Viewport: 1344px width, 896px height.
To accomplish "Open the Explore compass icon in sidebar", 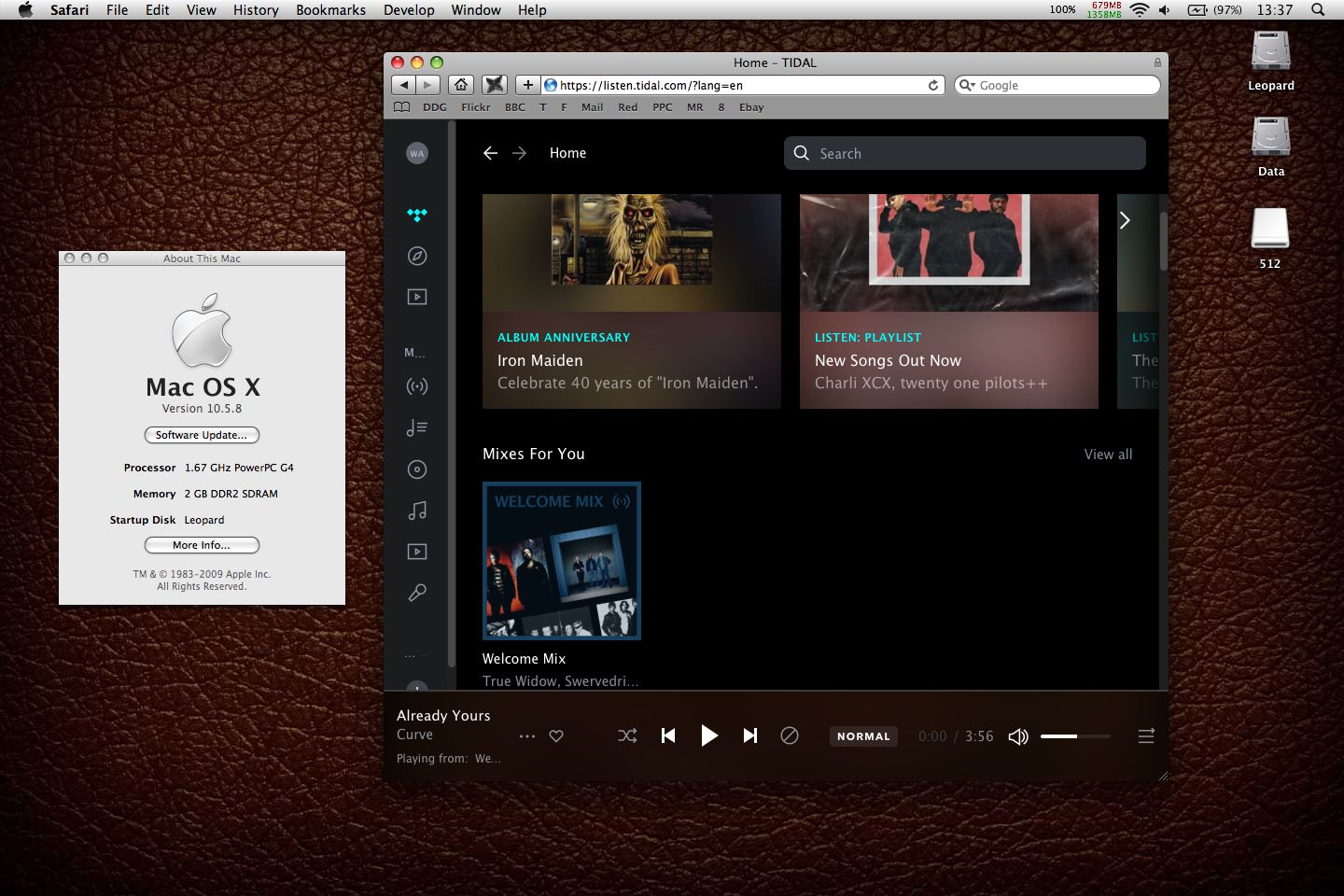I will (x=417, y=256).
